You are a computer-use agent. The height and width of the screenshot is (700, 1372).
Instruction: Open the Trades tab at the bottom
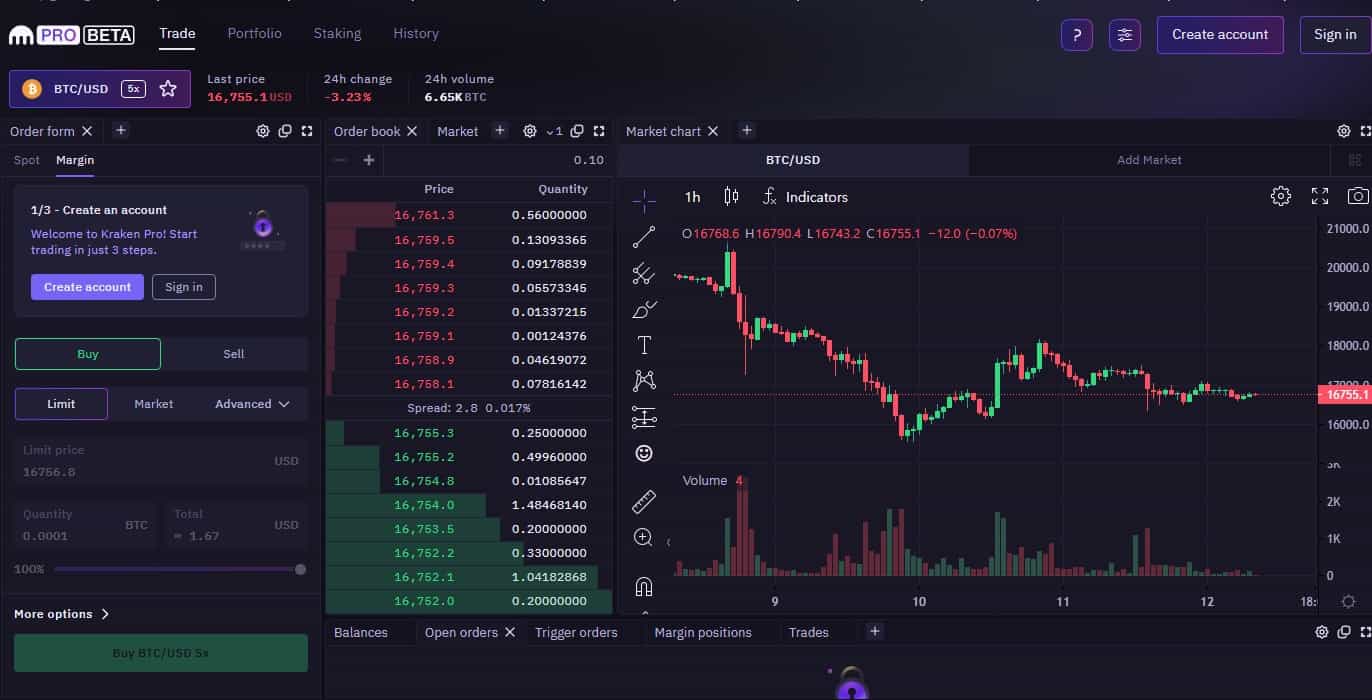(811, 631)
